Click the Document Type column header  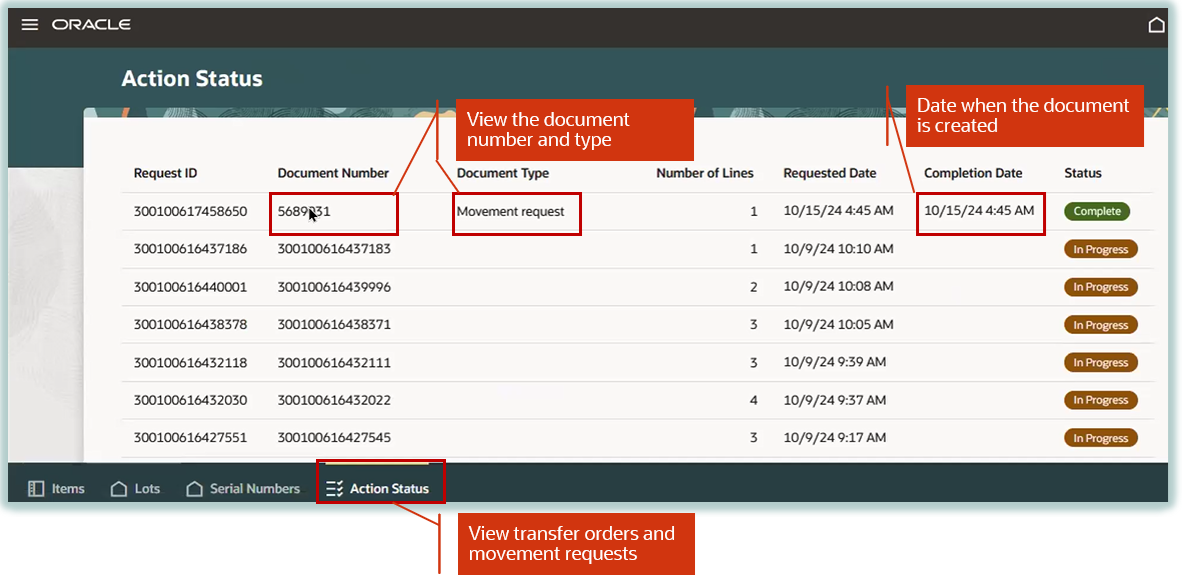pyautogui.click(x=503, y=173)
